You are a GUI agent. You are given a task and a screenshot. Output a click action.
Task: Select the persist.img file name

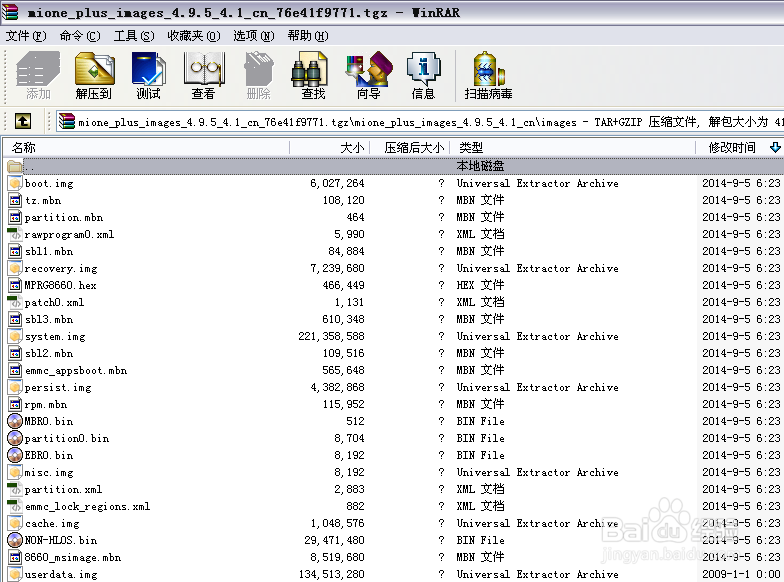[58, 388]
